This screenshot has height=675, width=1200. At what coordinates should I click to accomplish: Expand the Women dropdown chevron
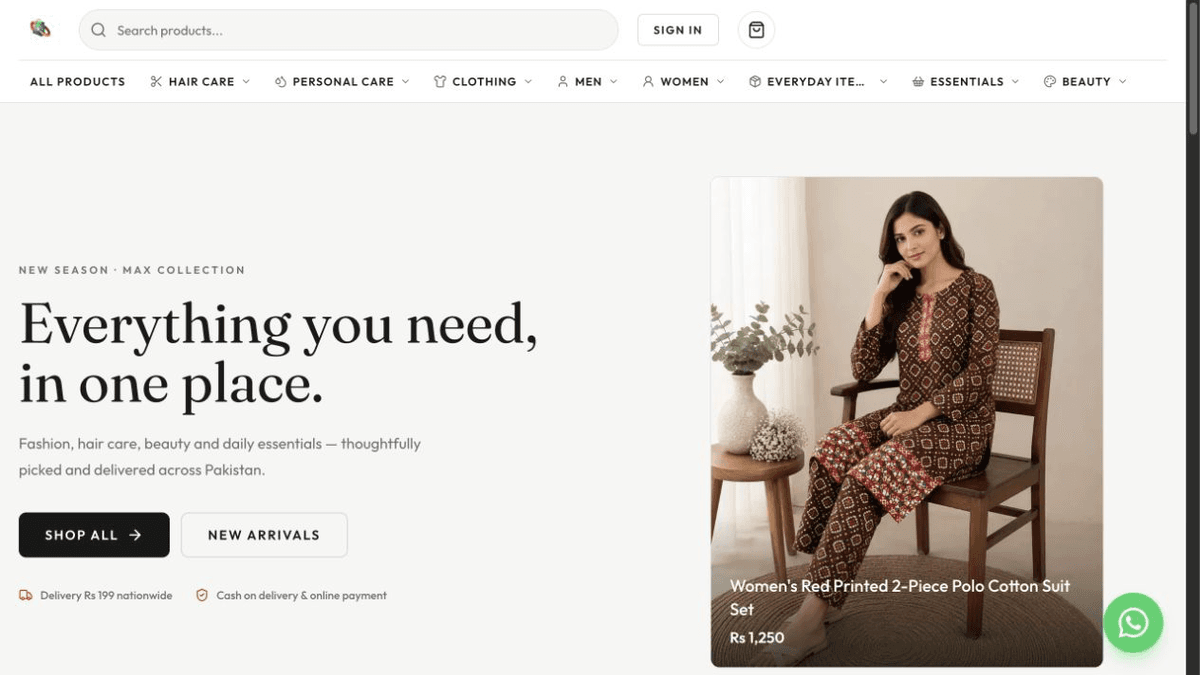tap(720, 82)
